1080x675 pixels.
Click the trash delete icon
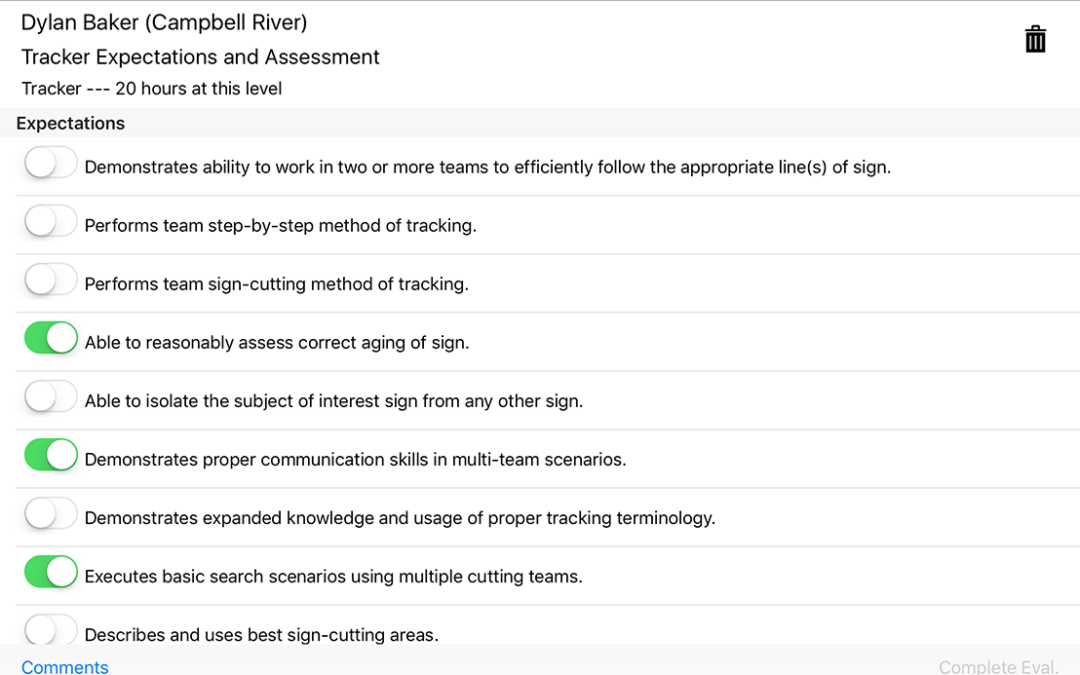pyautogui.click(x=1035, y=39)
